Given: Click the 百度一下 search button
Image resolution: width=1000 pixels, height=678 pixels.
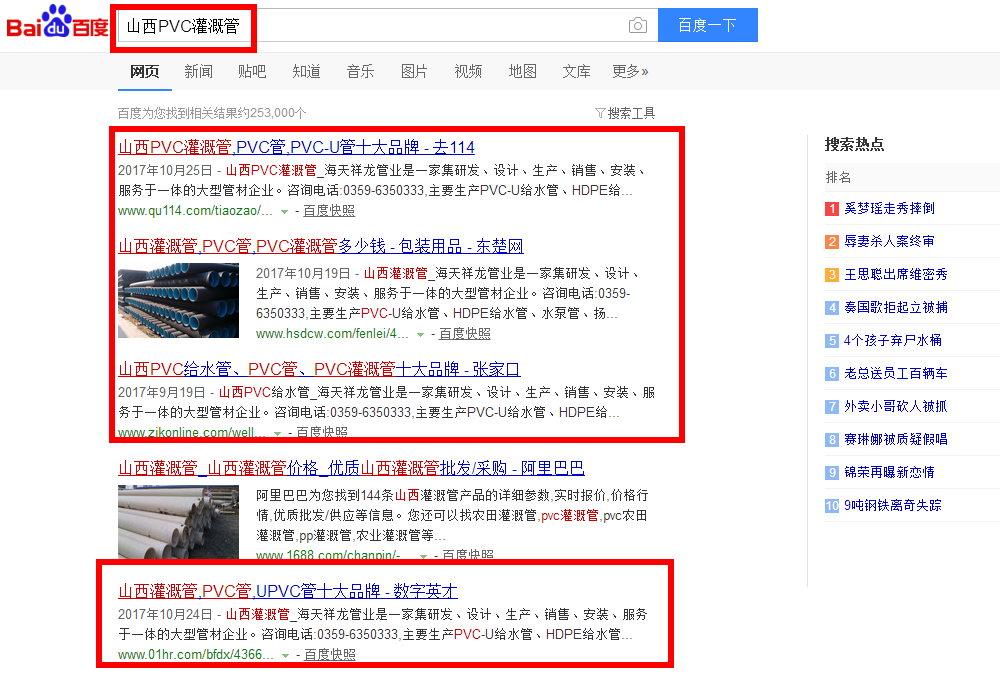Looking at the screenshot, I should tap(707, 26).
